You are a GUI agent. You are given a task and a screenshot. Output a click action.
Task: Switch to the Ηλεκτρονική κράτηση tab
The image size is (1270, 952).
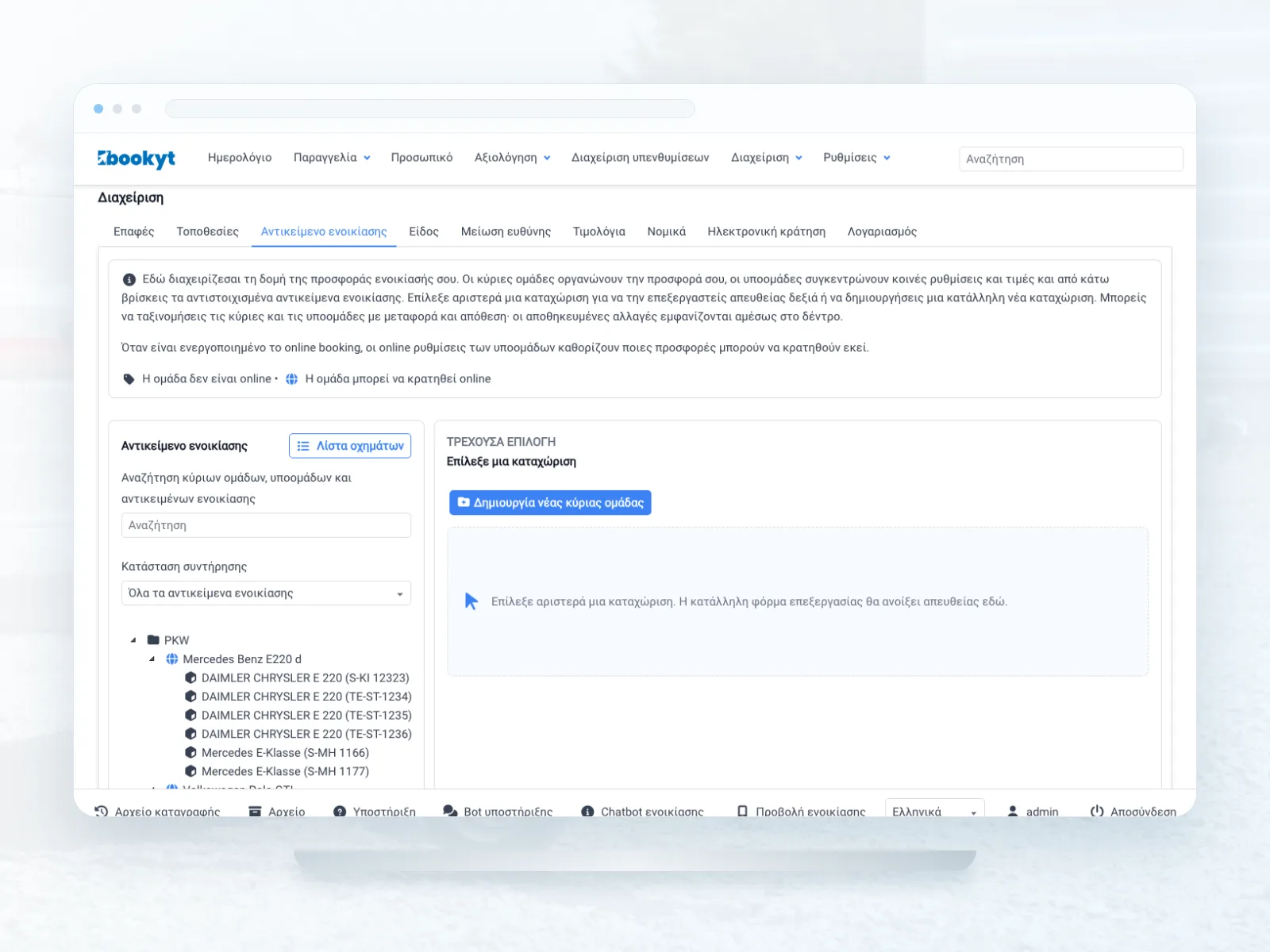coord(766,232)
